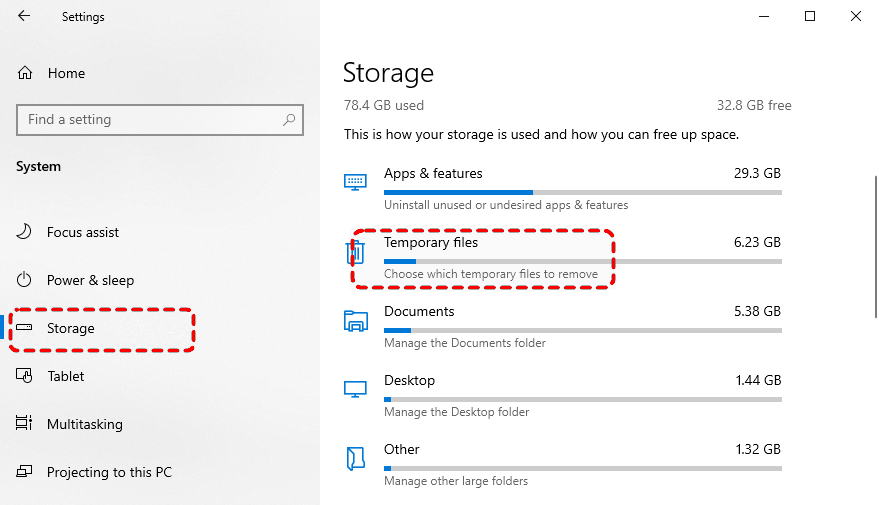
Task: Open Desktop storage usage details
Action: tap(409, 381)
